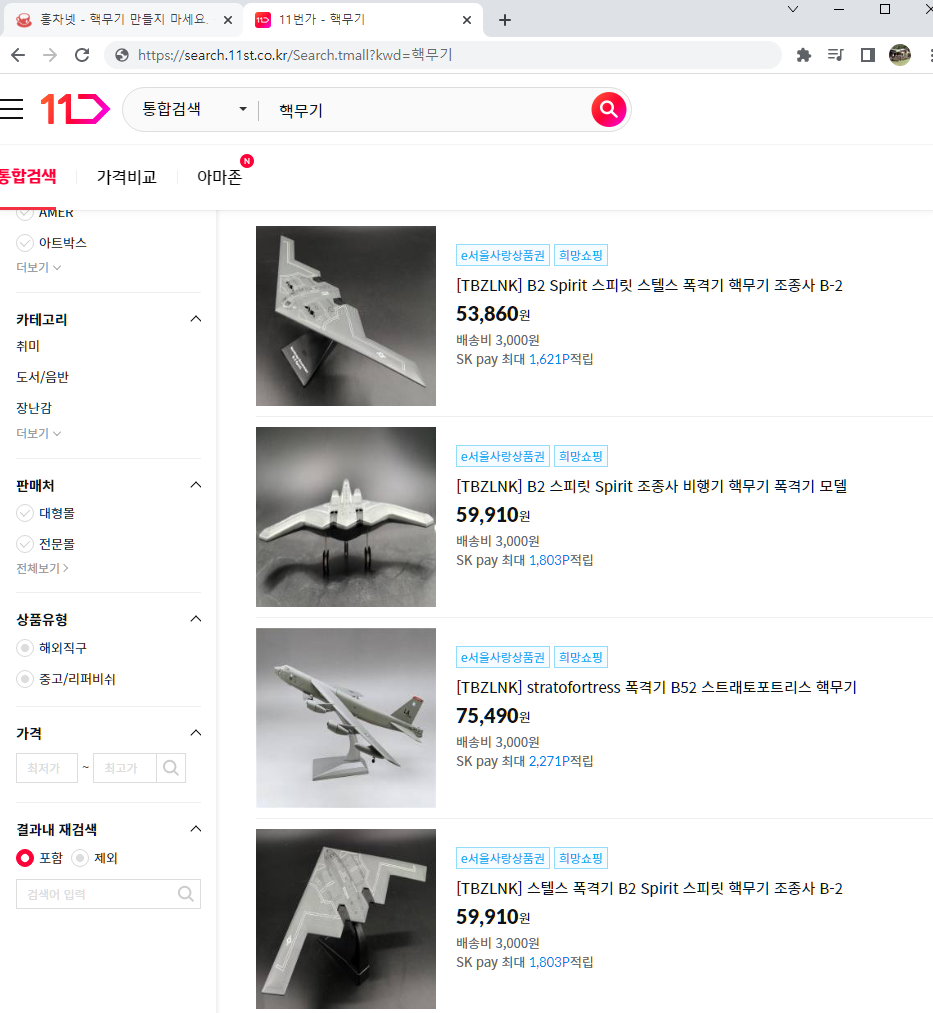Open the last B2 Spirit thumbnail
The width and height of the screenshot is (933, 1013).
(x=346, y=919)
